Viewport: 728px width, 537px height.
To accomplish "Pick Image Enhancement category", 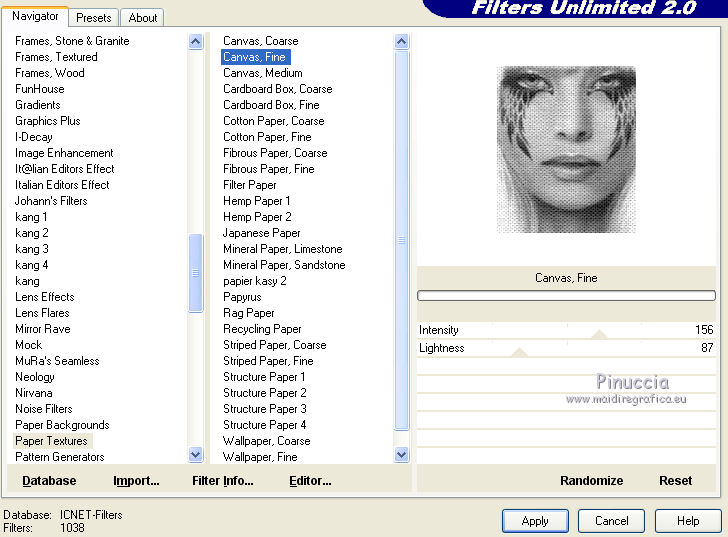I will [x=64, y=153].
